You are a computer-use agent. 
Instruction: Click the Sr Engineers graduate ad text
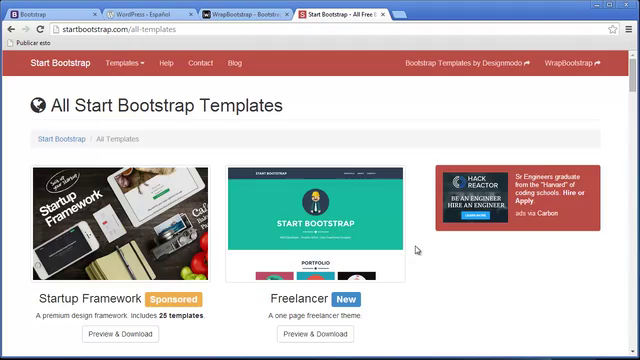[x=549, y=189]
